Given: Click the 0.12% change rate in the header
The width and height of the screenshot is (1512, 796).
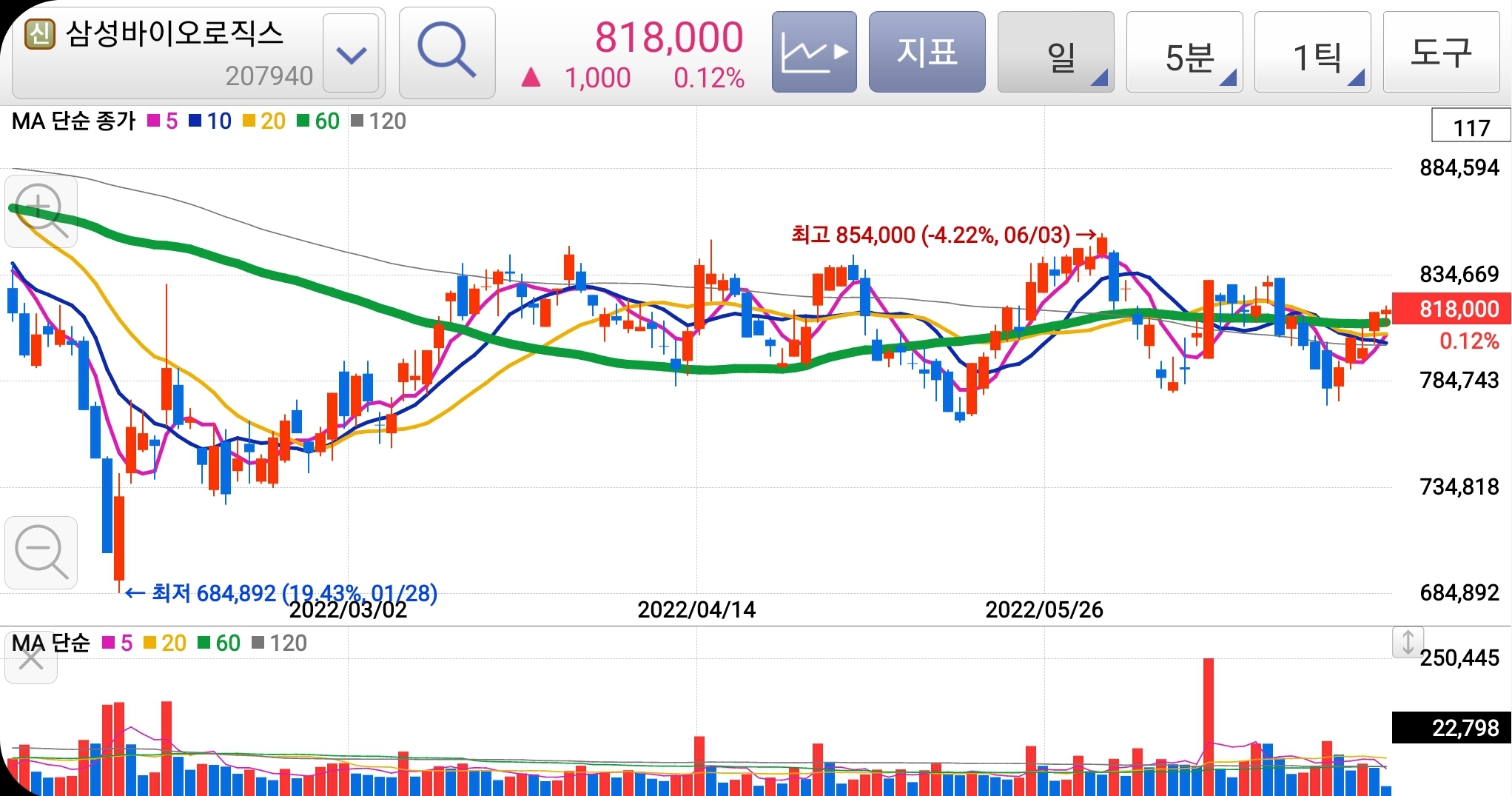Looking at the screenshot, I should tap(709, 78).
